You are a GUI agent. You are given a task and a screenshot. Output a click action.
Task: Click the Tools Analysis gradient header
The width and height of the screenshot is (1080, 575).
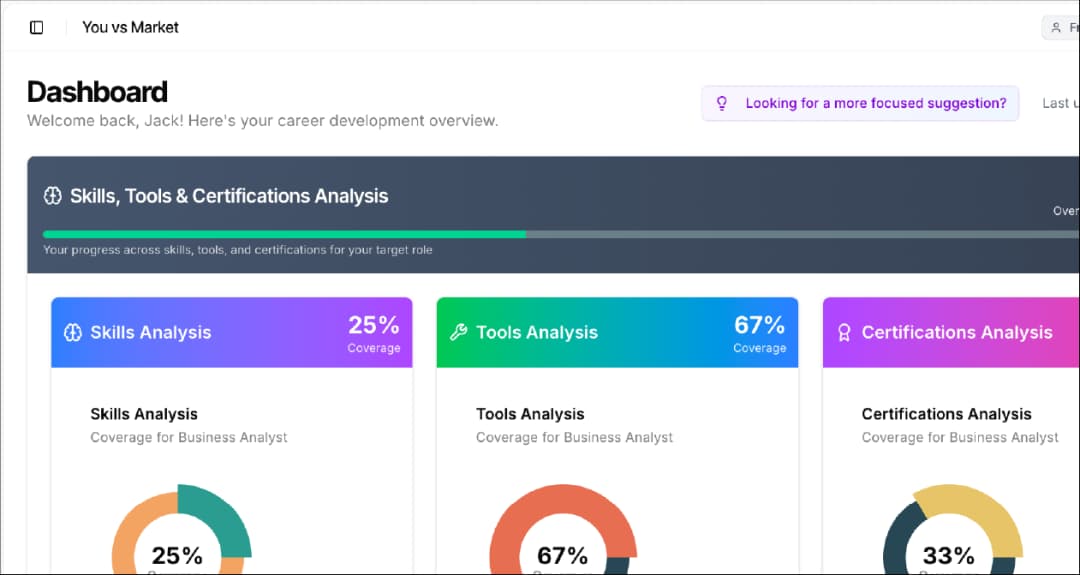(617, 333)
